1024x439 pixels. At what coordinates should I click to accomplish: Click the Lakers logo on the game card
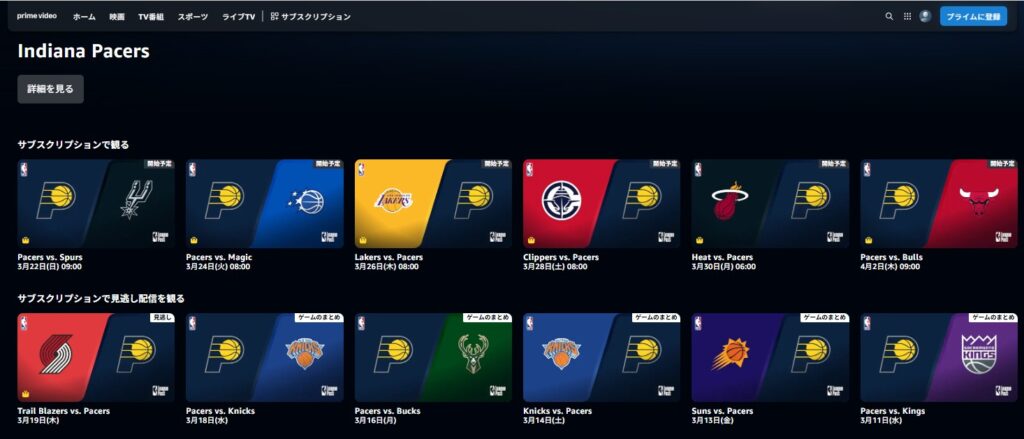click(x=393, y=199)
